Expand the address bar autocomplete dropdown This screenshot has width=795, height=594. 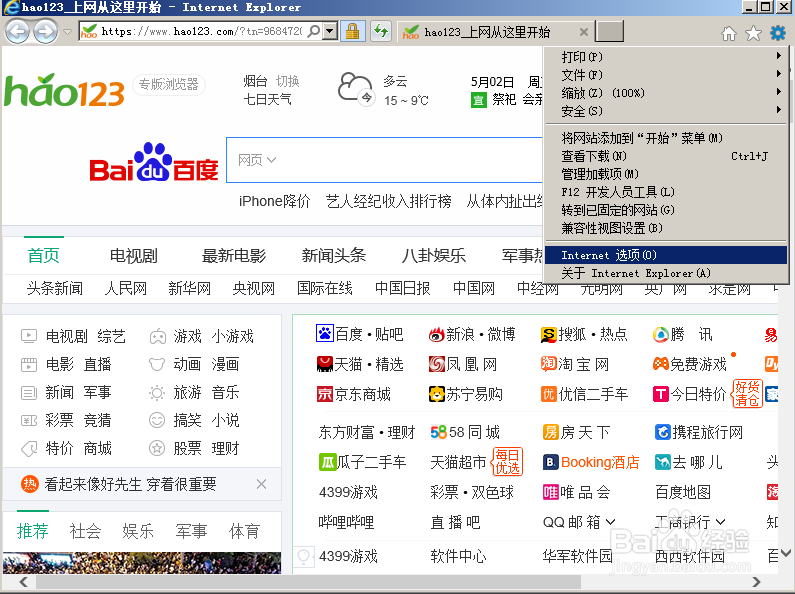click(x=330, y=31)
